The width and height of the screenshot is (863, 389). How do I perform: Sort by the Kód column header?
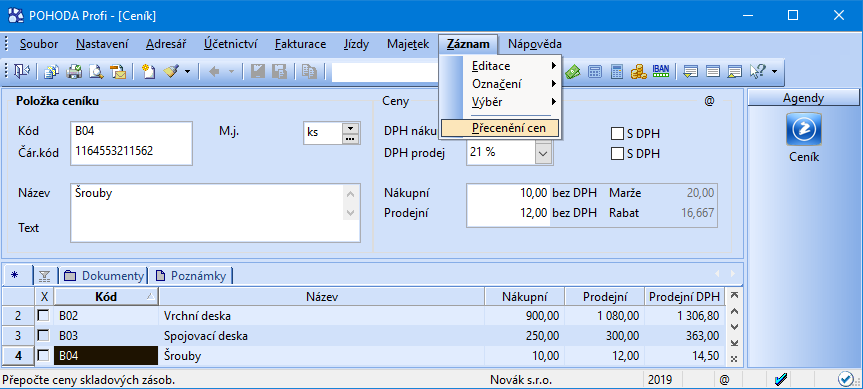(106, 297)
